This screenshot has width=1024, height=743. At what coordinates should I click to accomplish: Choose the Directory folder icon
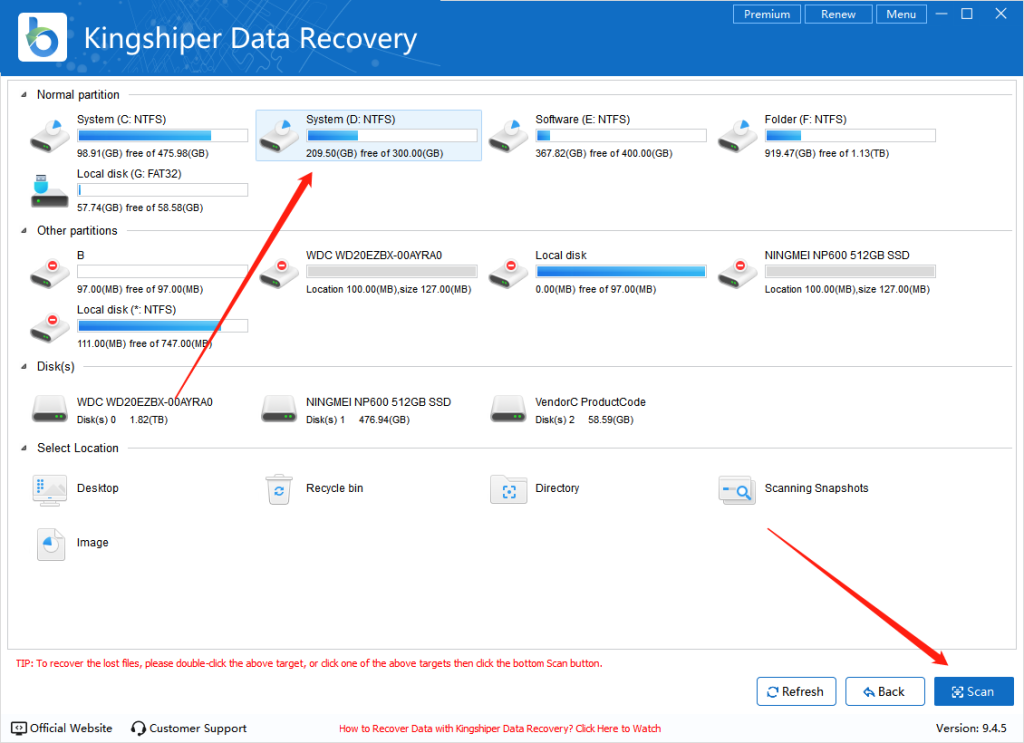tap(509, 490)
